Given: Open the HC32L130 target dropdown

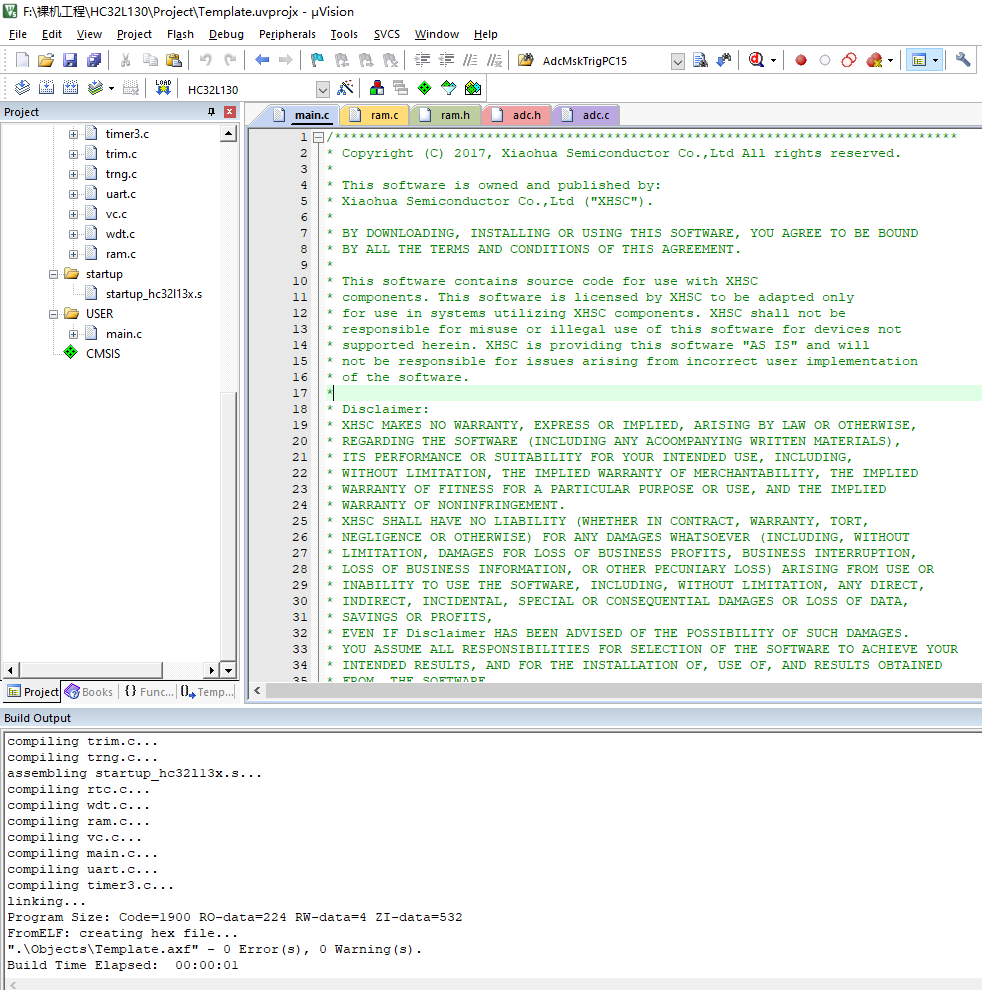Looking at the screenshot, I should (323, 90).
